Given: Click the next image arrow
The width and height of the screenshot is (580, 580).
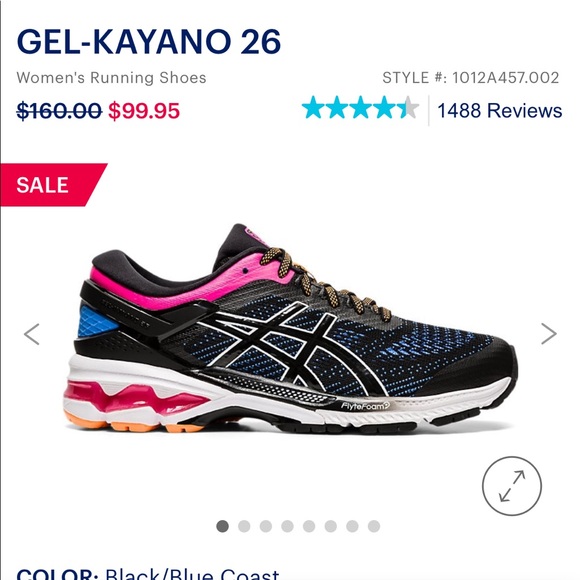Looking at the screenshot, I should pyautogui.click(x=549, y=334).
